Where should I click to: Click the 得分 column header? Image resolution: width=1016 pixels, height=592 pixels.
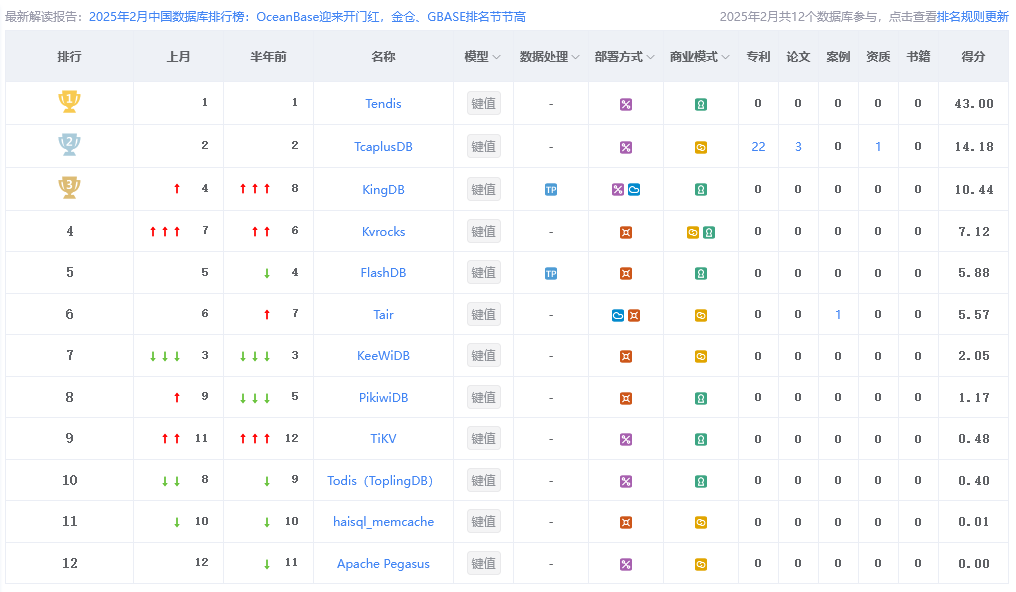[973, 57]
